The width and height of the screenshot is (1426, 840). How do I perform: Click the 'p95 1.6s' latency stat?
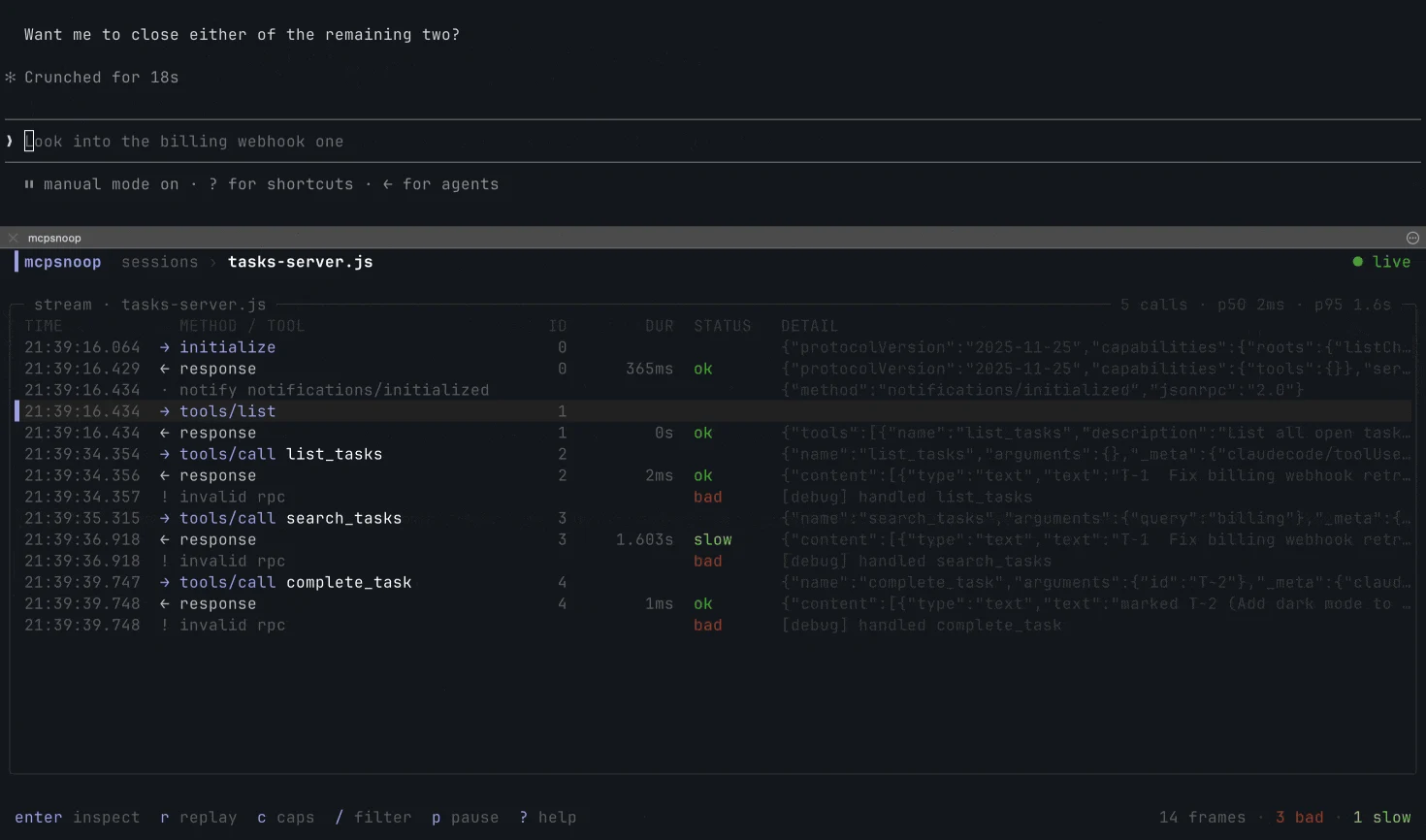click(x=1352, y=305)
